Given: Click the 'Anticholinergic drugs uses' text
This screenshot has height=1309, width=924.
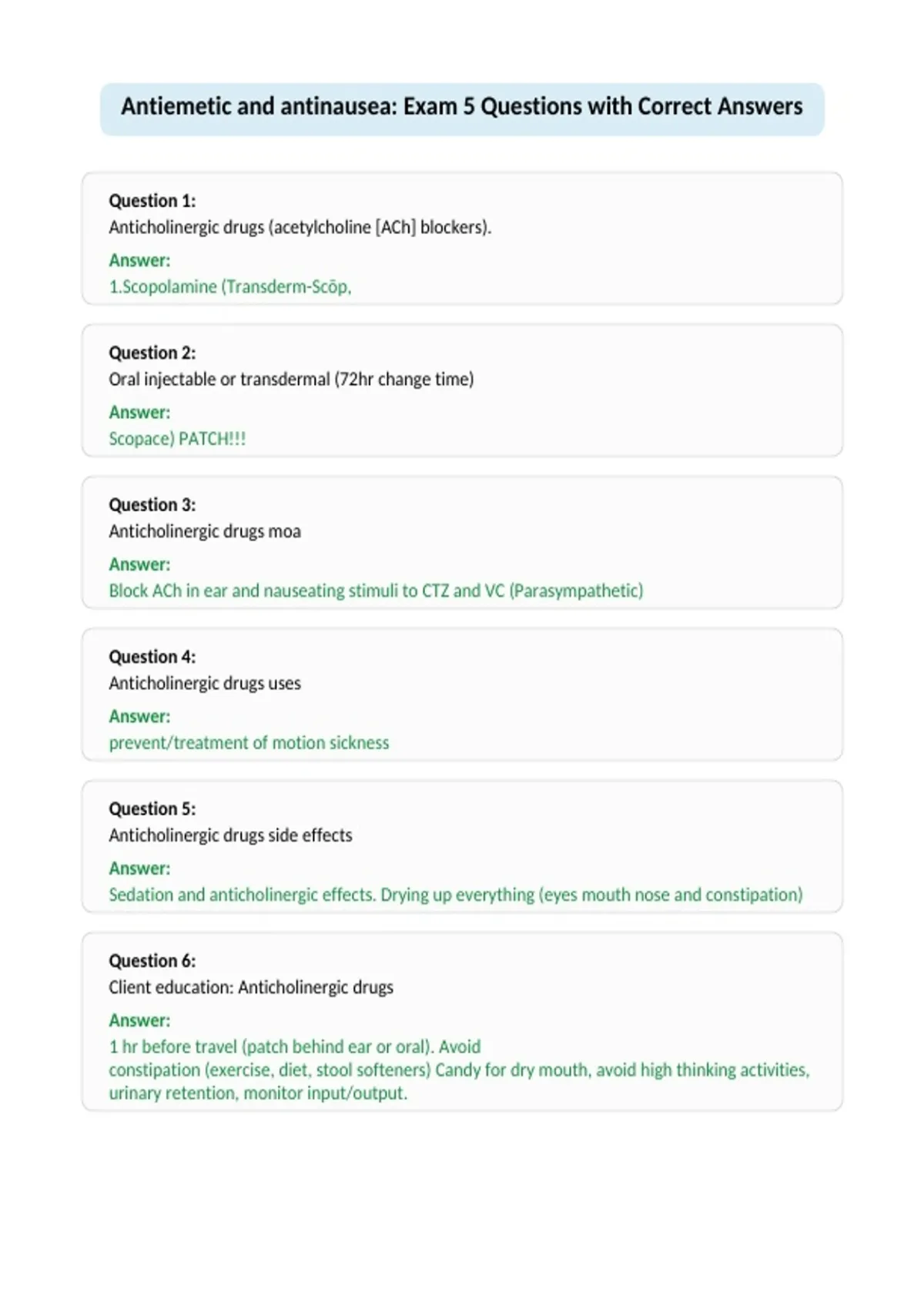Looking at the screenshot, I should [205, 683].
